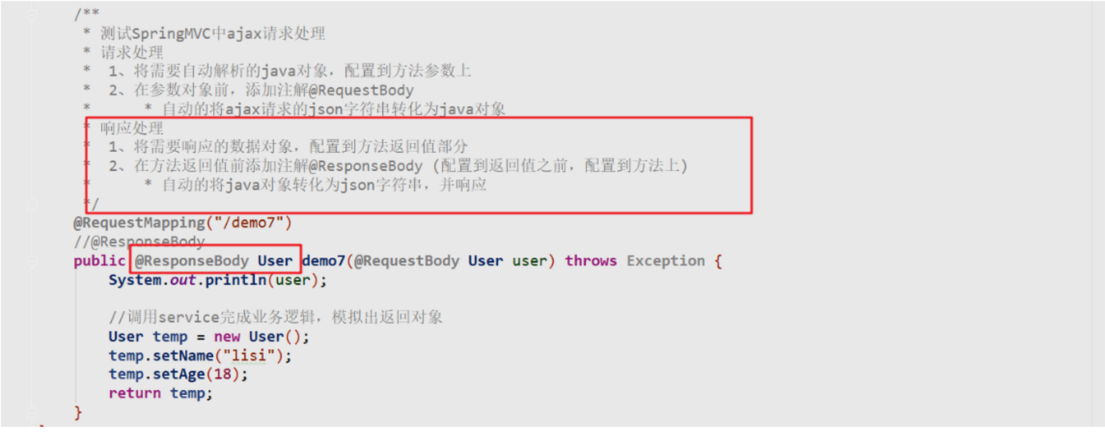The image size is (1105, 437).
Task: Click the @RequestBody parameter annotation
Action: tap(407, 261)
